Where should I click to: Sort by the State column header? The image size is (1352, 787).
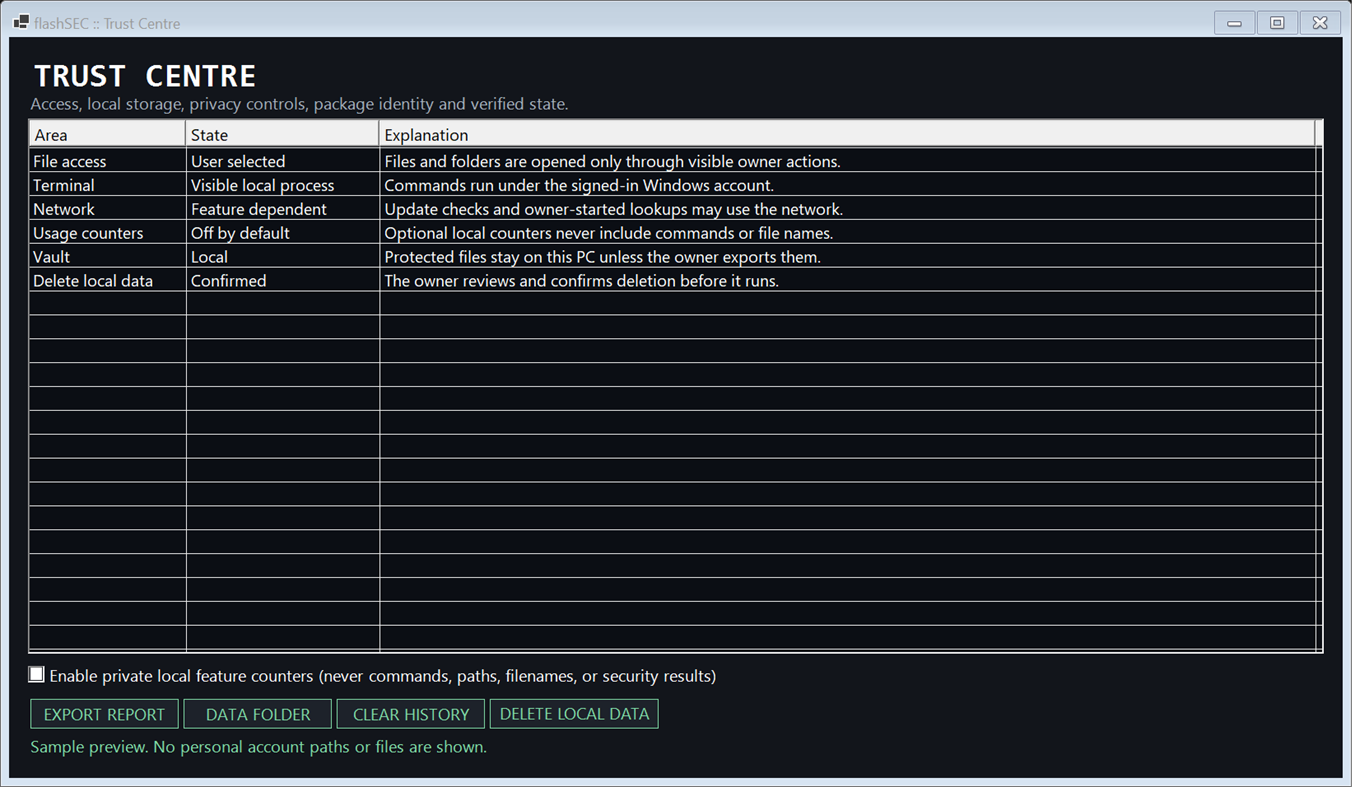tap(283, 134)
